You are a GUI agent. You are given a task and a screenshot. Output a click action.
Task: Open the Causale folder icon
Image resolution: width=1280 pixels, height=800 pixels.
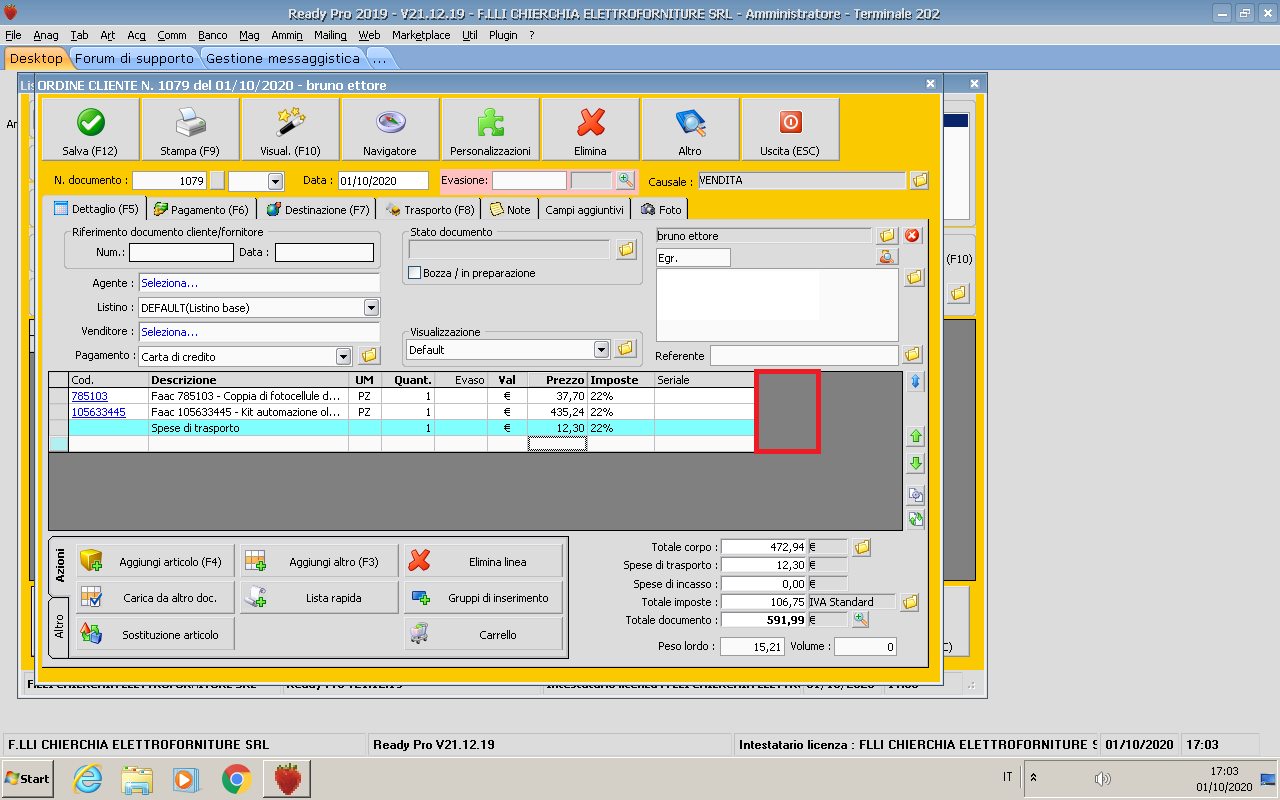pyautogui.click(x=920, y=180)
